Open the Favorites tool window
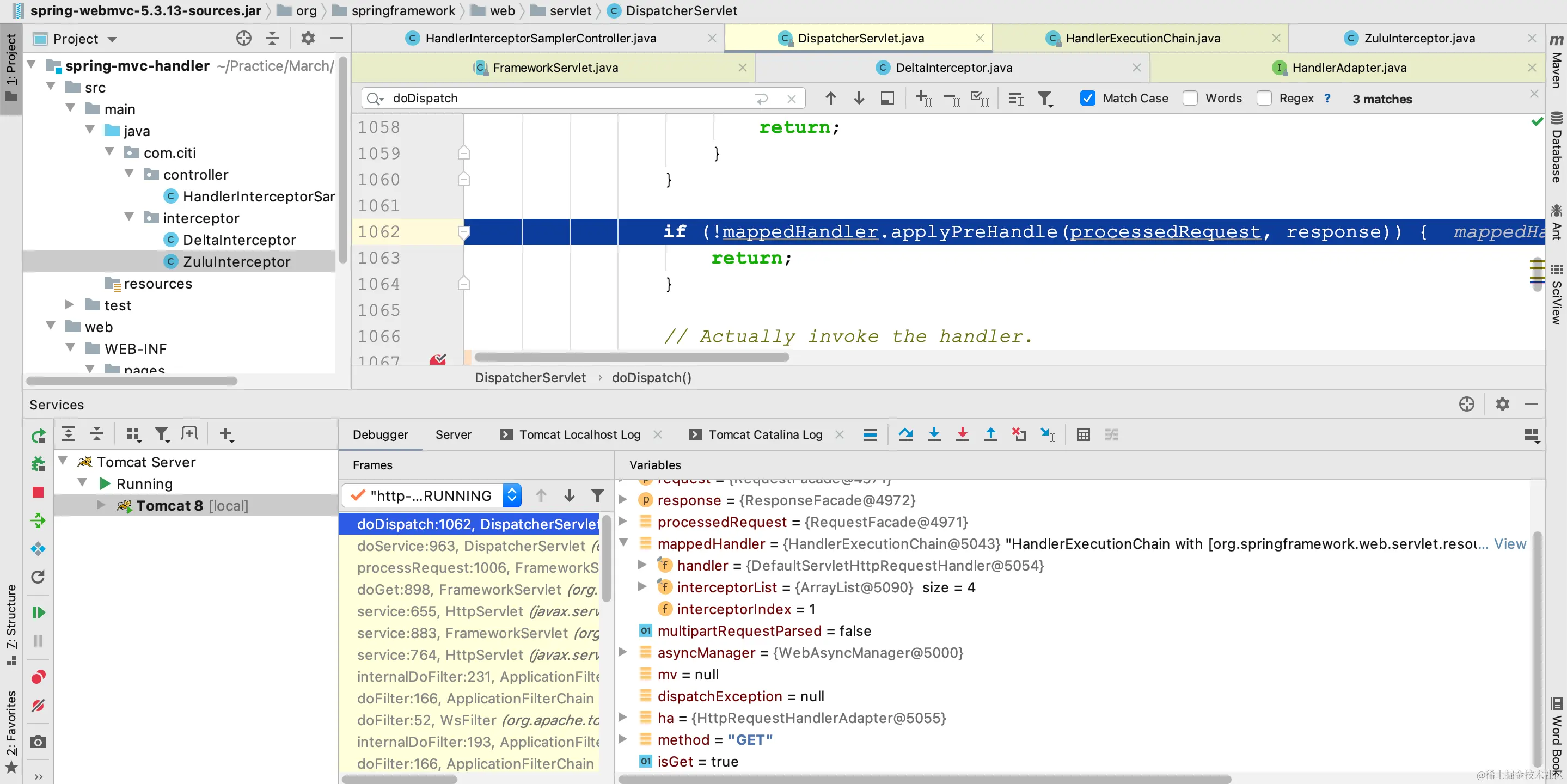 pos(11,731)
